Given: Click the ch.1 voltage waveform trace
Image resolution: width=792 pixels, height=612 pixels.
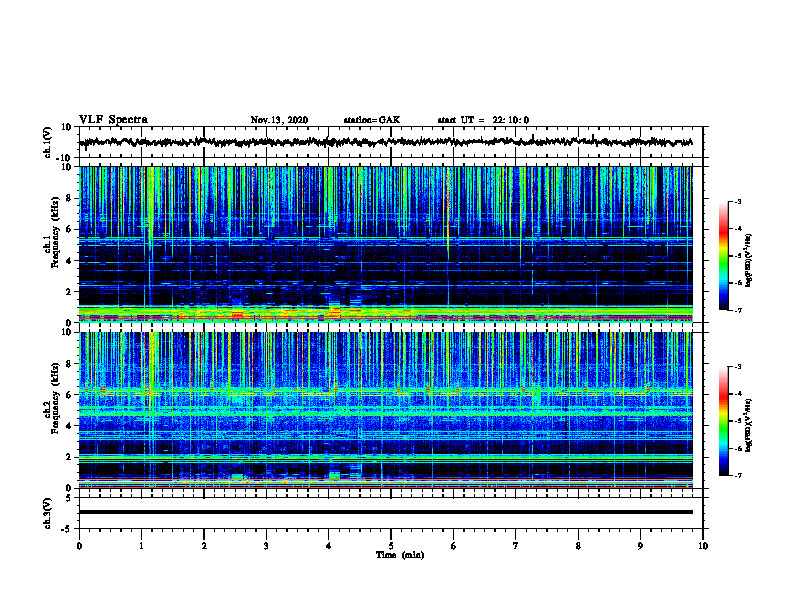Looking at the screenshot, I should tap(385, 142).
